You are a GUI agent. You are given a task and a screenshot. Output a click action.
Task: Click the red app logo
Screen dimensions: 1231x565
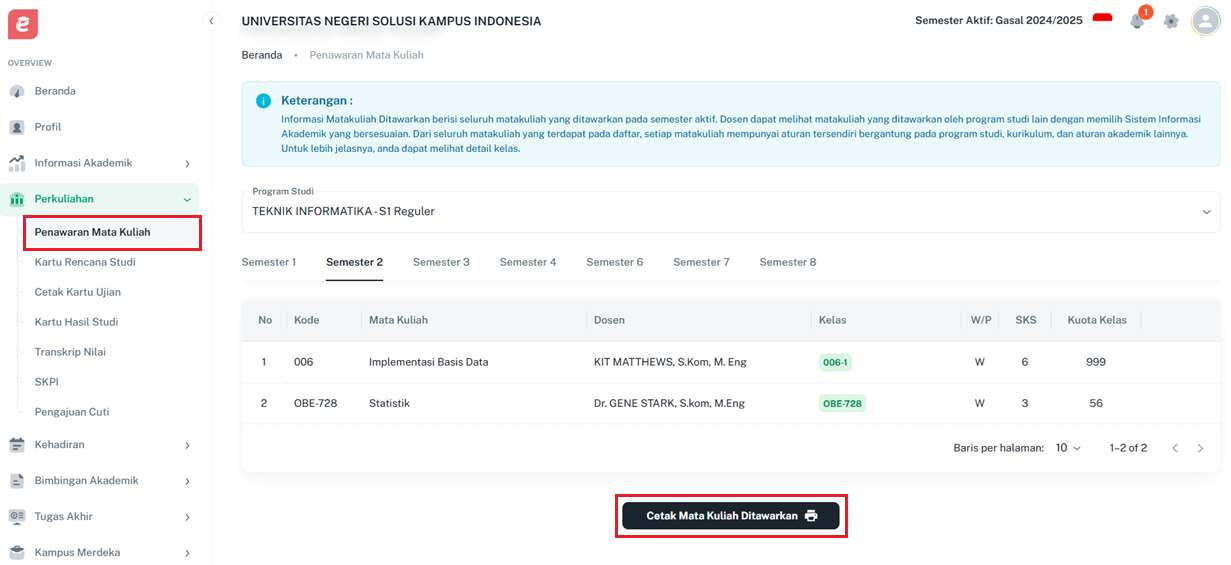click(23, 24)
